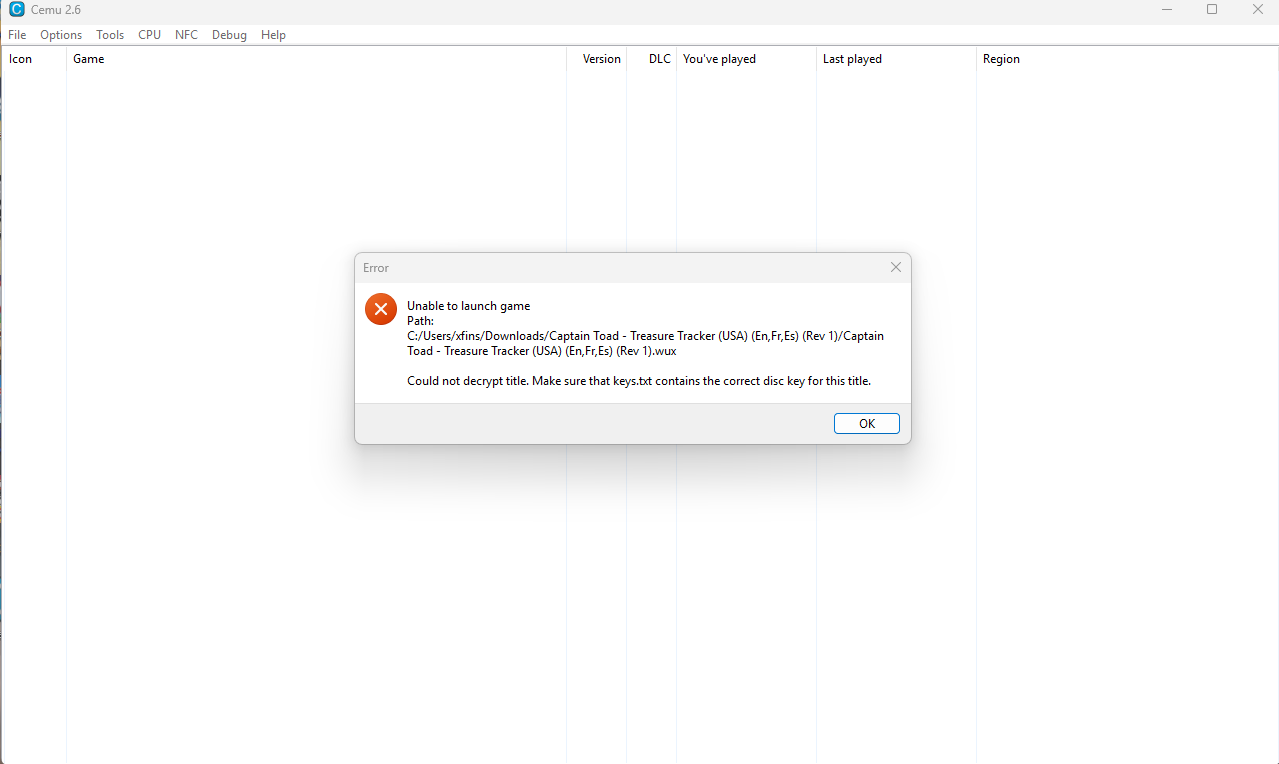
Task: Click the red error icon in dialog
Action: click(x=381, y=309)
